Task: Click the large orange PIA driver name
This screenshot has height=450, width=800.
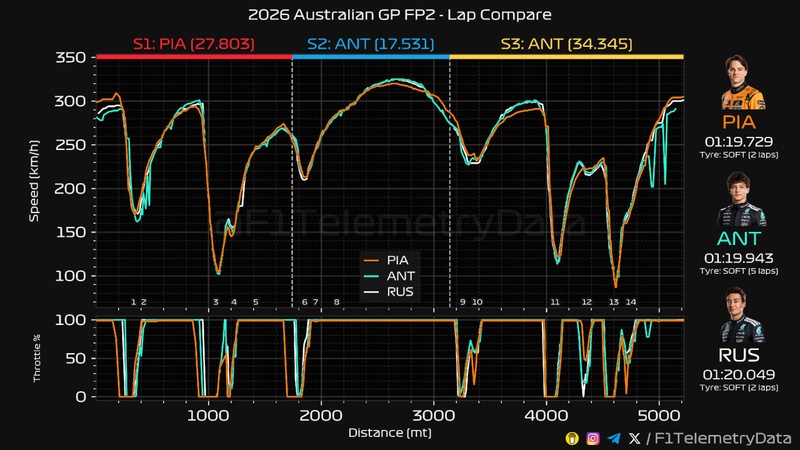Action: pos(739,122)
